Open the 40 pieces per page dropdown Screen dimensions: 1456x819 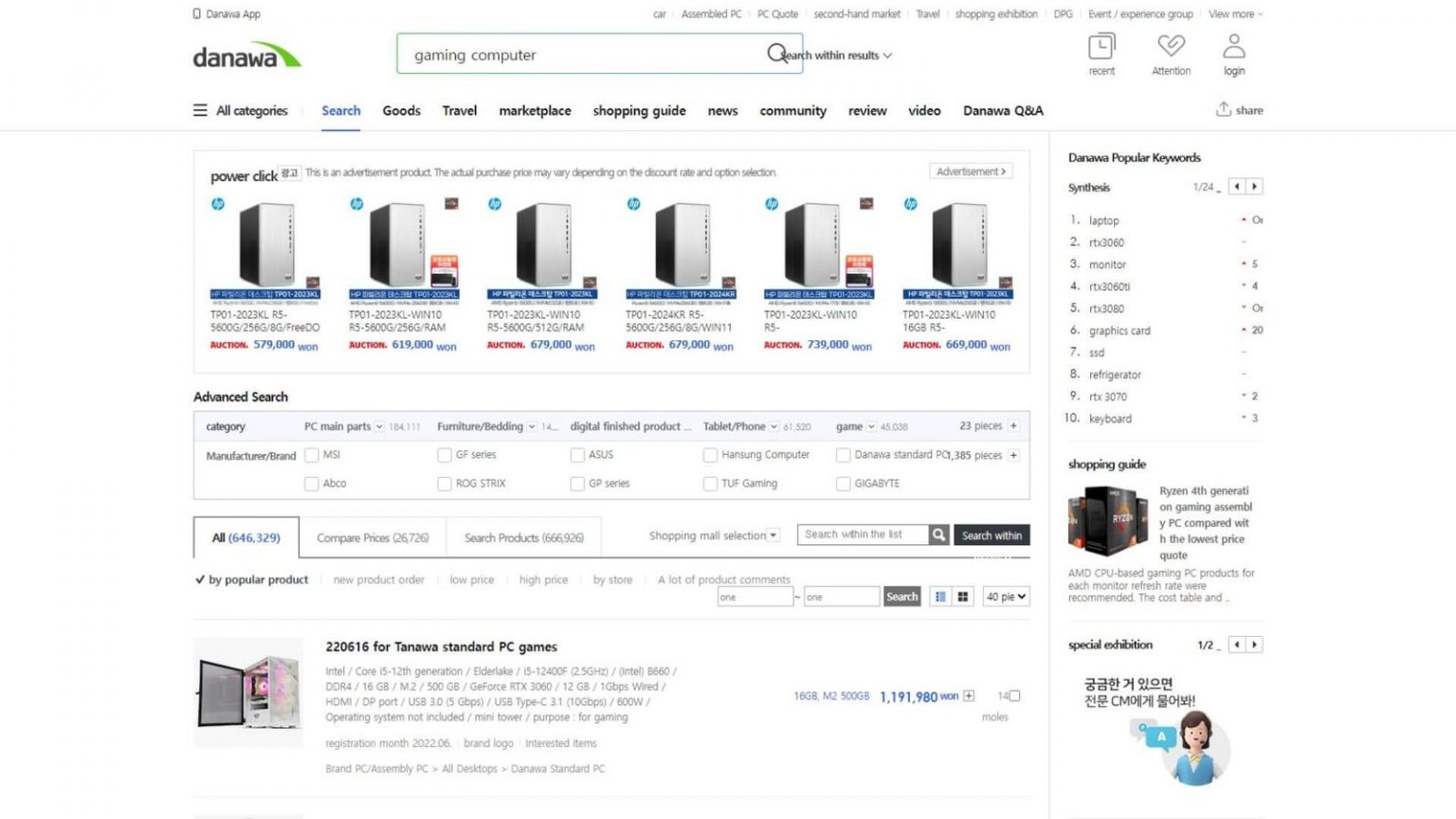tap(1005, 595)
